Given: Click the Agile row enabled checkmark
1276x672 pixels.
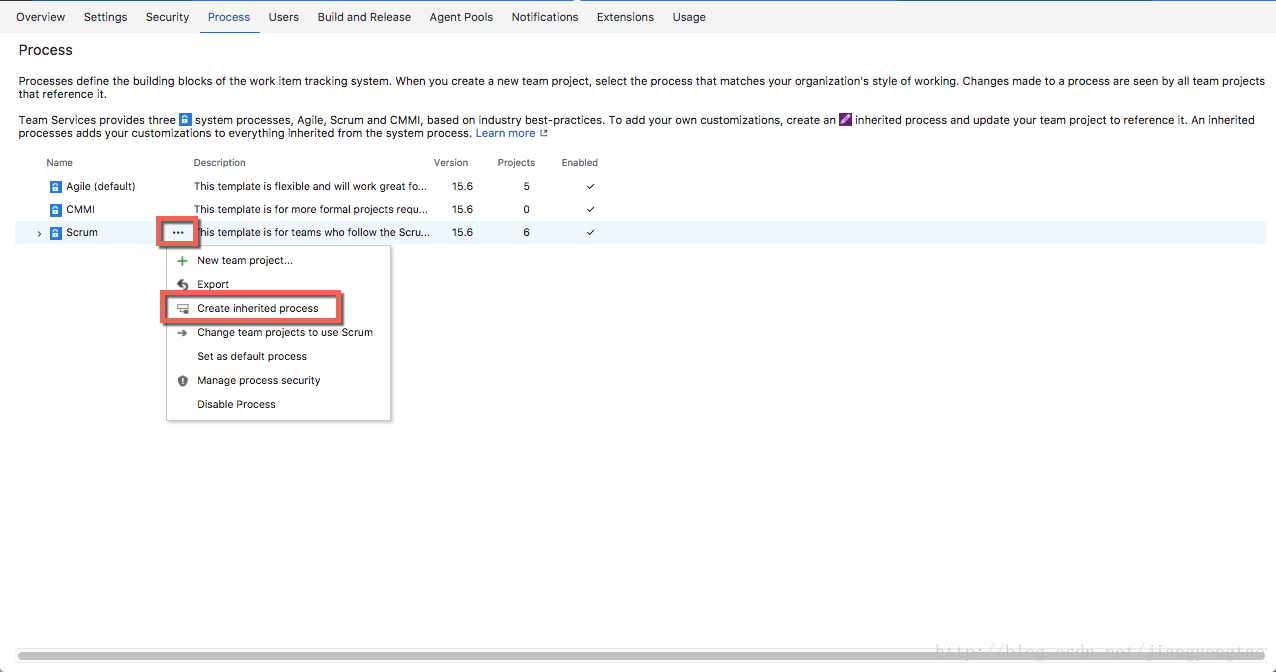Looking at the screenshot, I should pyautogui.click(x=590, y=186).
